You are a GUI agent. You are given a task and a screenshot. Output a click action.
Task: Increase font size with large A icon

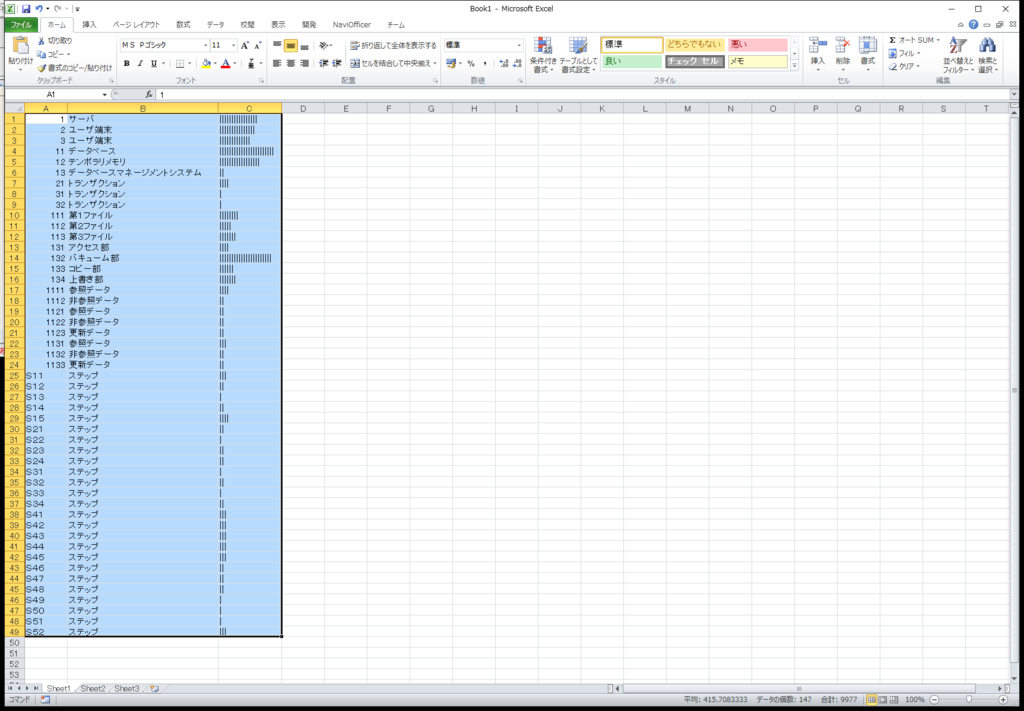tap(245, 45)
